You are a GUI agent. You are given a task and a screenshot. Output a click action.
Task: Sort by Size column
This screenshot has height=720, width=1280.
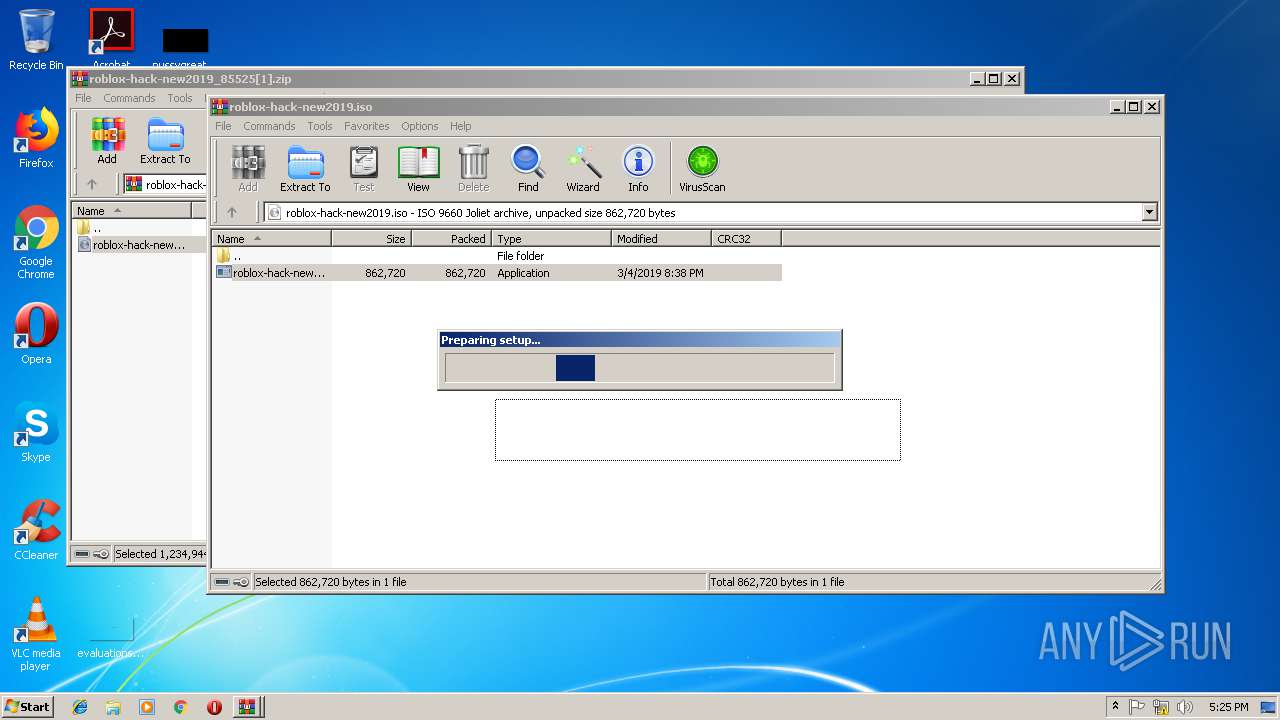[x=371, y=239]
